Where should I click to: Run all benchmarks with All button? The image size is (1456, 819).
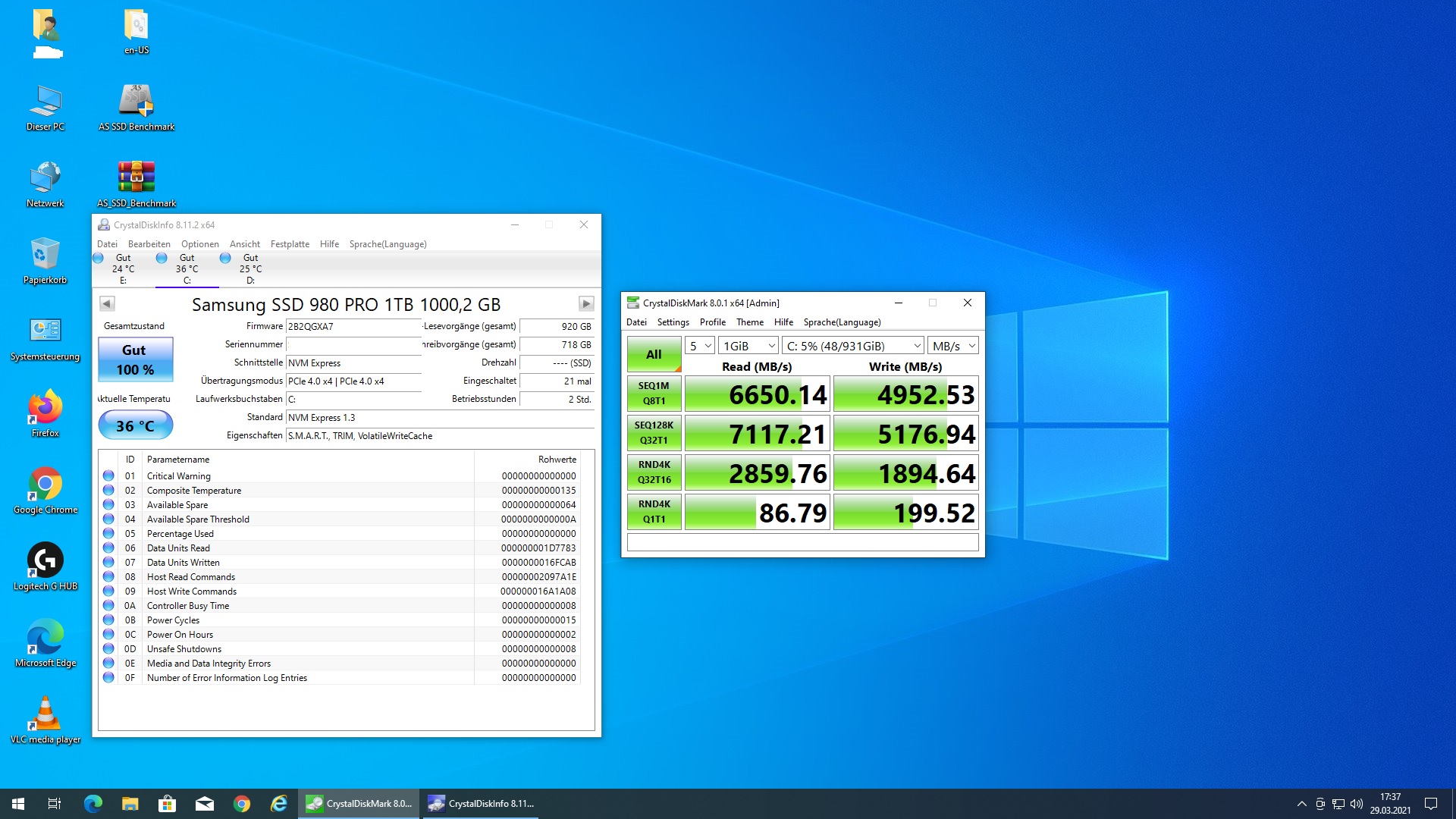654,354
